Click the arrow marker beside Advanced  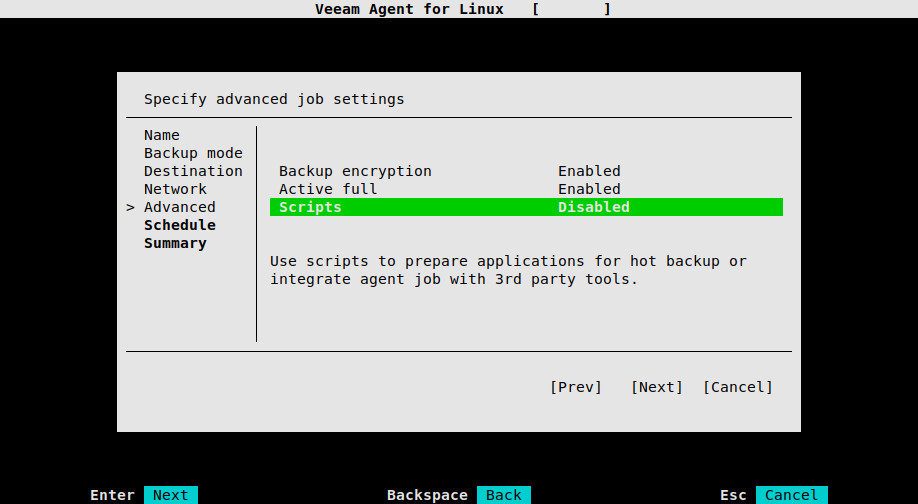(x=131, y=207)
